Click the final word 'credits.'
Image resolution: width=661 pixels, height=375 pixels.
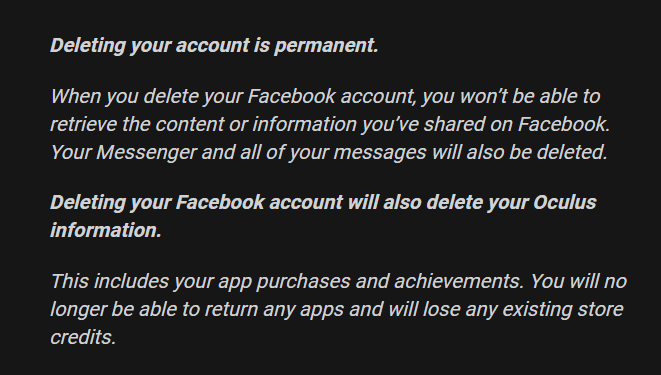tap(83, 338)
